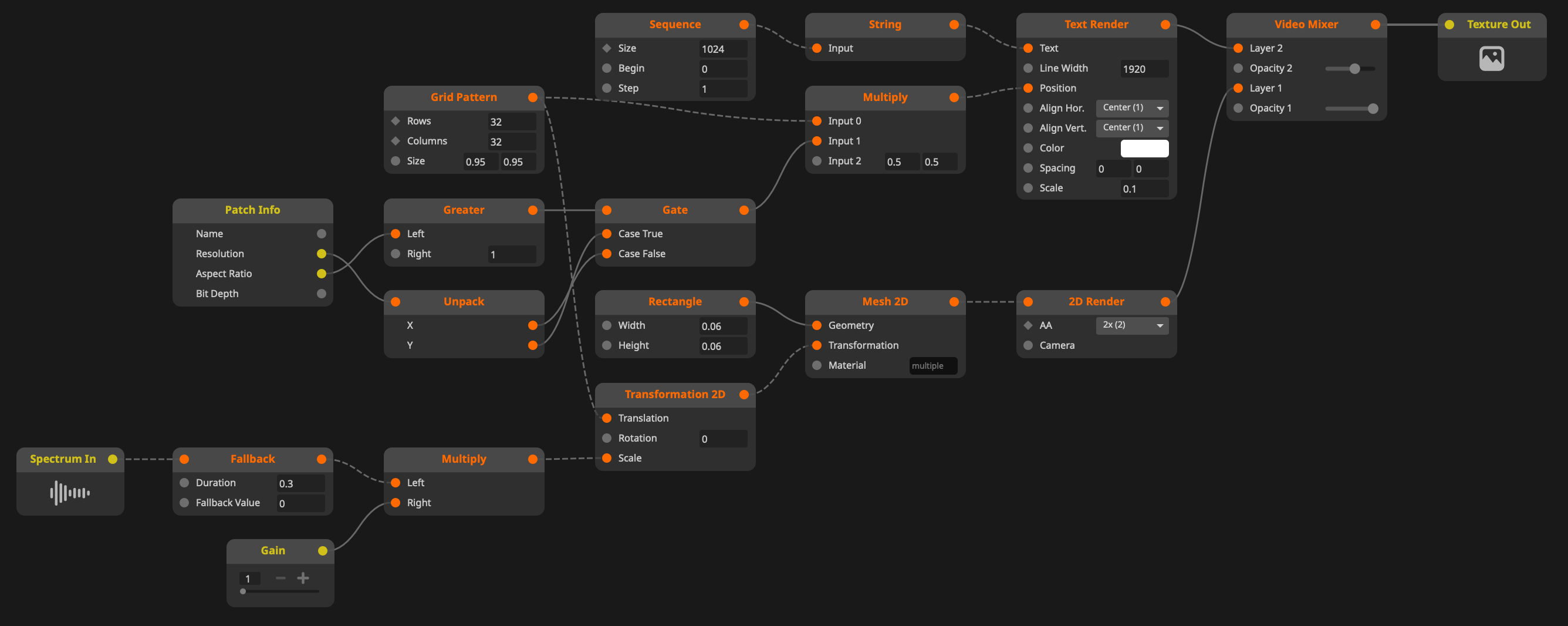Viewport: 1568px width, 626px height.
Task: Open the Align Hor. dropdown
Action: (x=1131, y=108)
